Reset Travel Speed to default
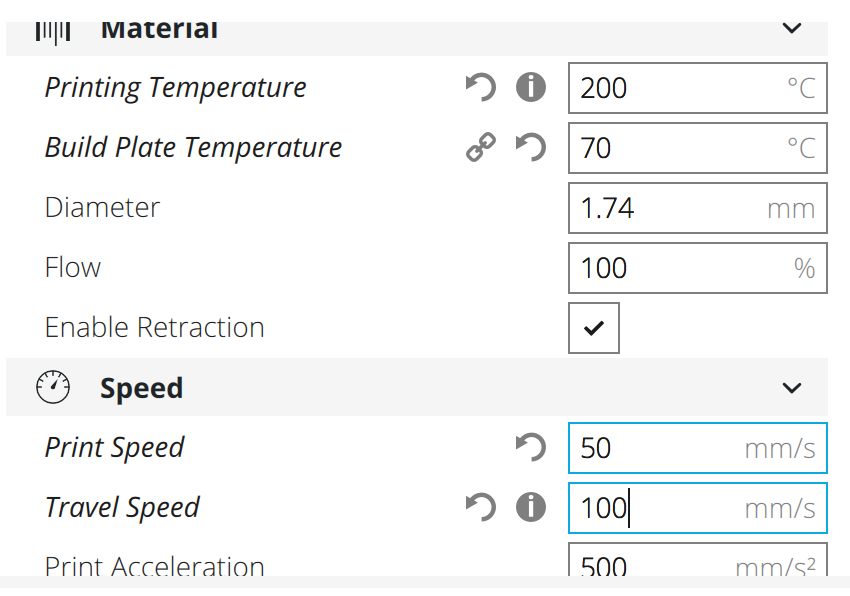Screen dimensions: 850x596 481,507
